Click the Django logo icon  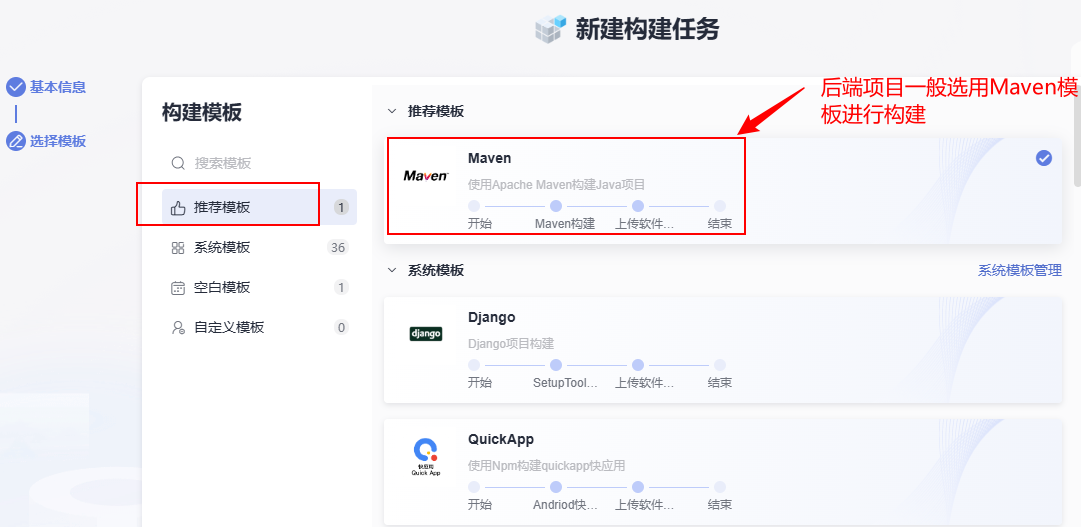(426, 335)
